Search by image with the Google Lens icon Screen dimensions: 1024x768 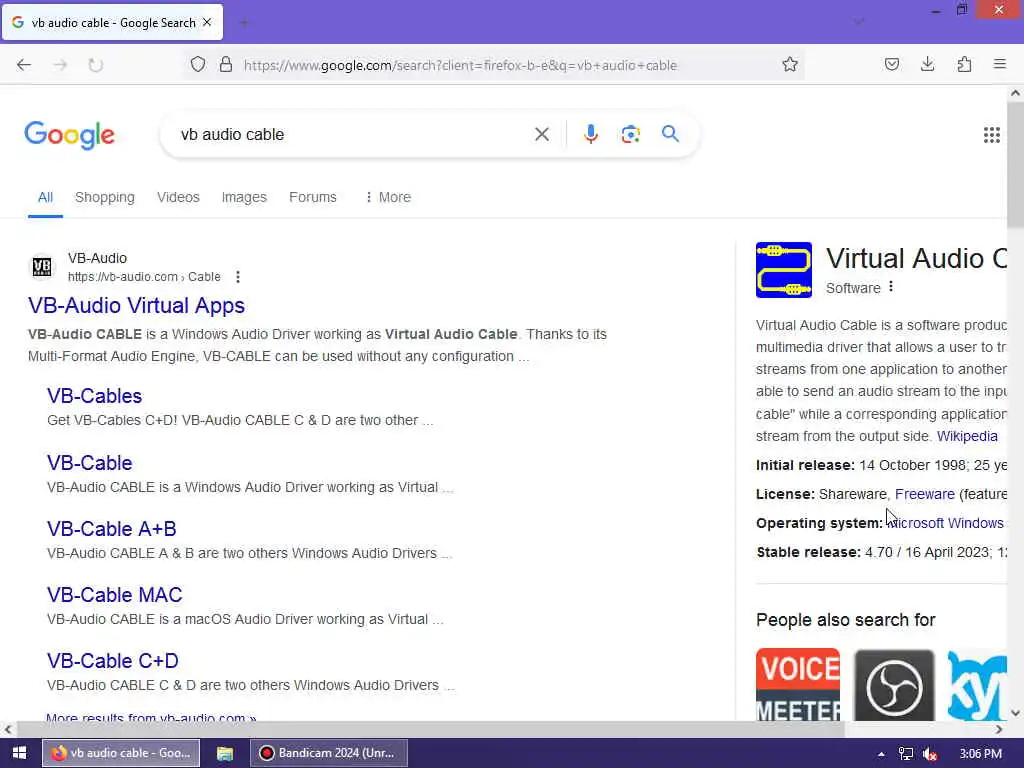[630, 135]
